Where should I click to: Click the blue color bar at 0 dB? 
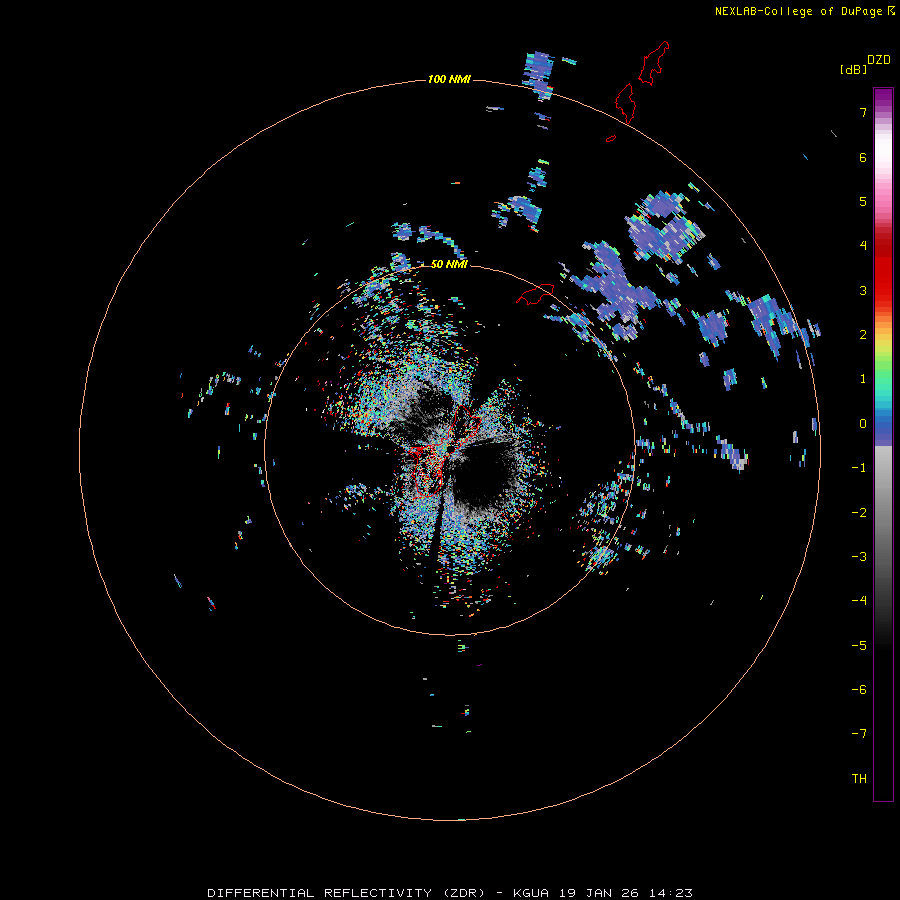click(x=883, y=424)
